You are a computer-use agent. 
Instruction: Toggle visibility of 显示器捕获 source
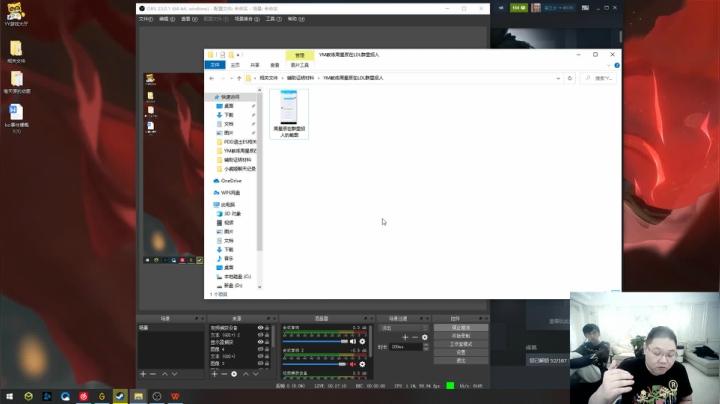coord(260,342)
